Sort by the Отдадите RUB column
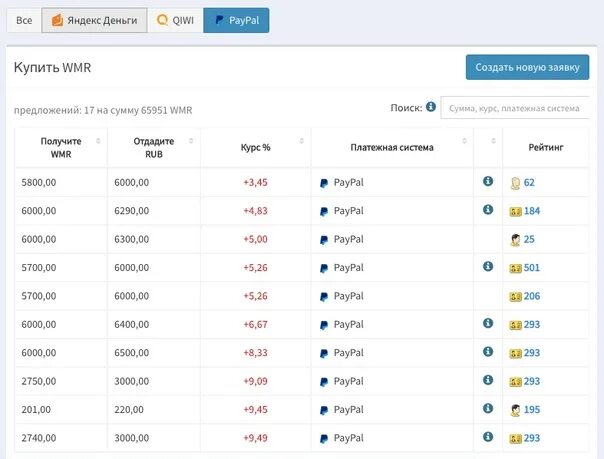The height and width of the screenshot is (459, 604). click(154, 148)
